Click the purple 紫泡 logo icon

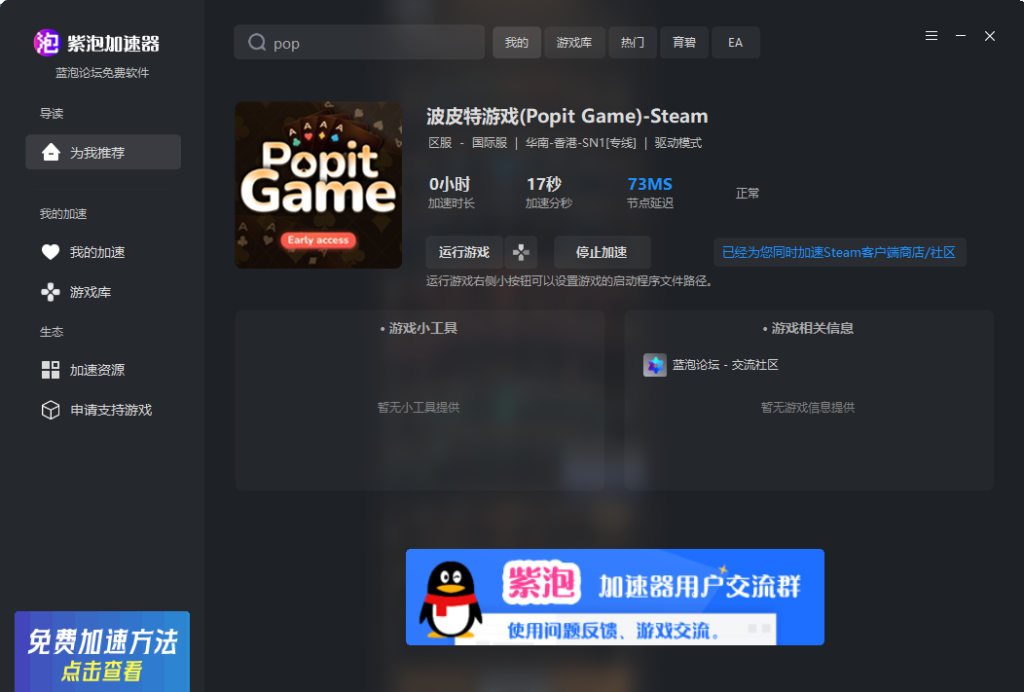pos(46,43)
